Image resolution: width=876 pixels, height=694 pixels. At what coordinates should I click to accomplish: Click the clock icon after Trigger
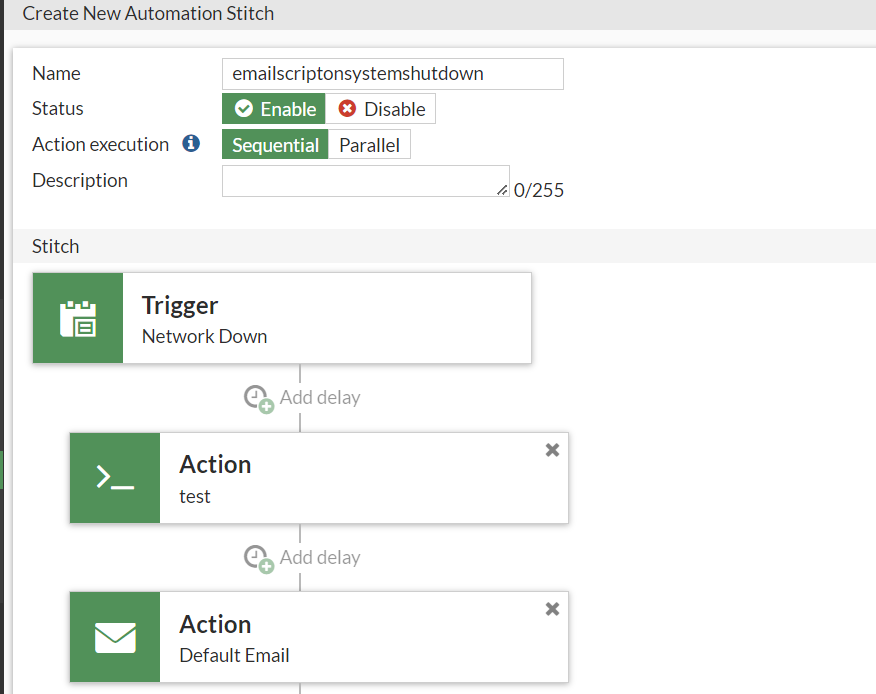click(258, 397)
